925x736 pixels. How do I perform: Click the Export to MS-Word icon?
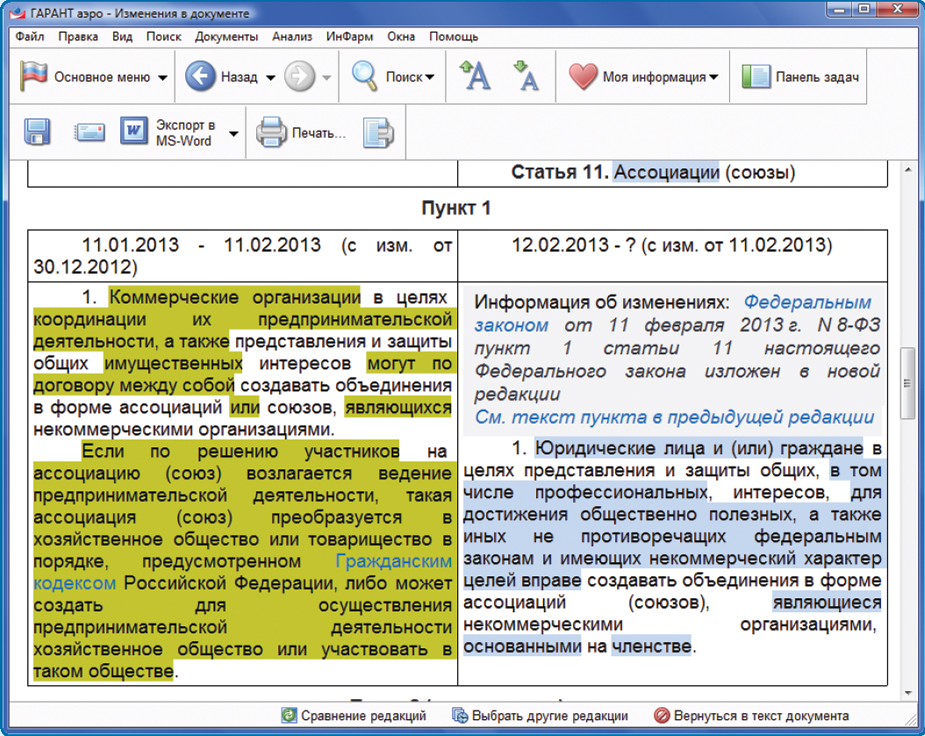[x=133, y=131]
